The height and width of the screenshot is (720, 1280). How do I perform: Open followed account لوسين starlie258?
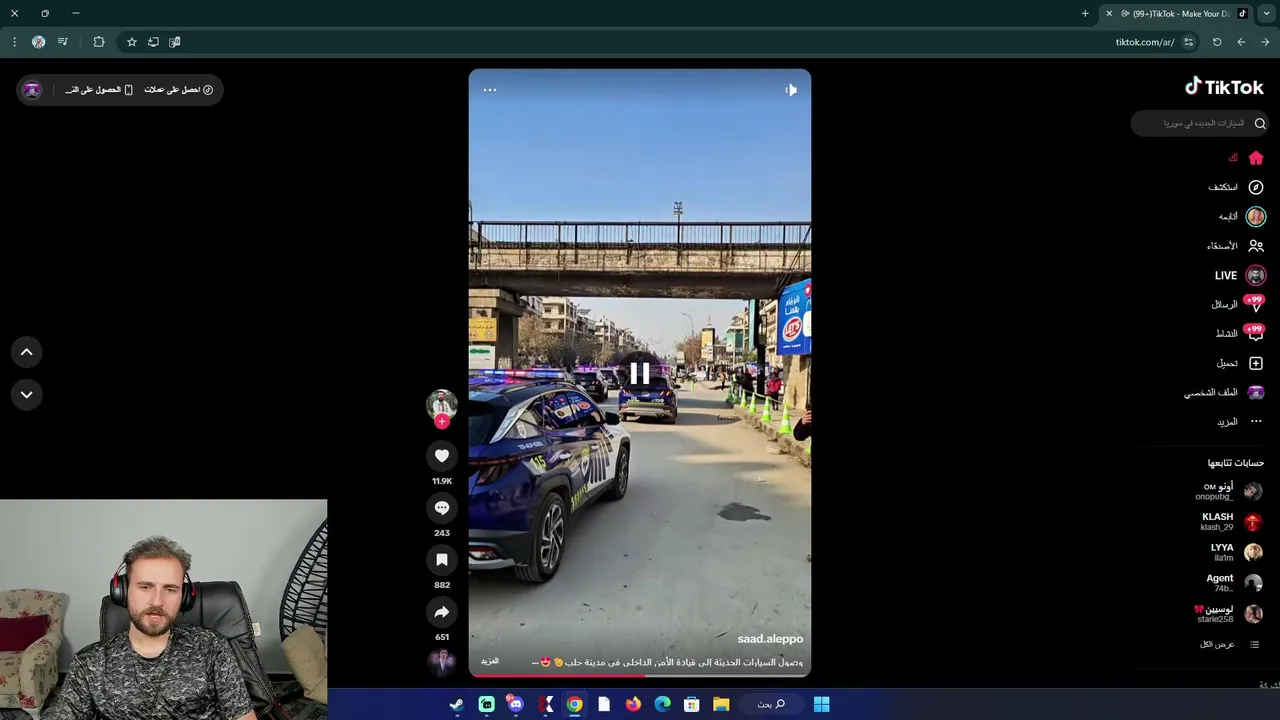1228,613
